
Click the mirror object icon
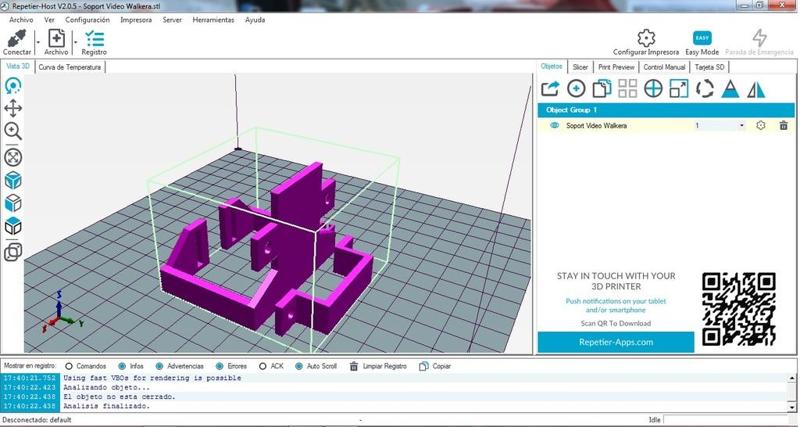(x=756, y=89)
